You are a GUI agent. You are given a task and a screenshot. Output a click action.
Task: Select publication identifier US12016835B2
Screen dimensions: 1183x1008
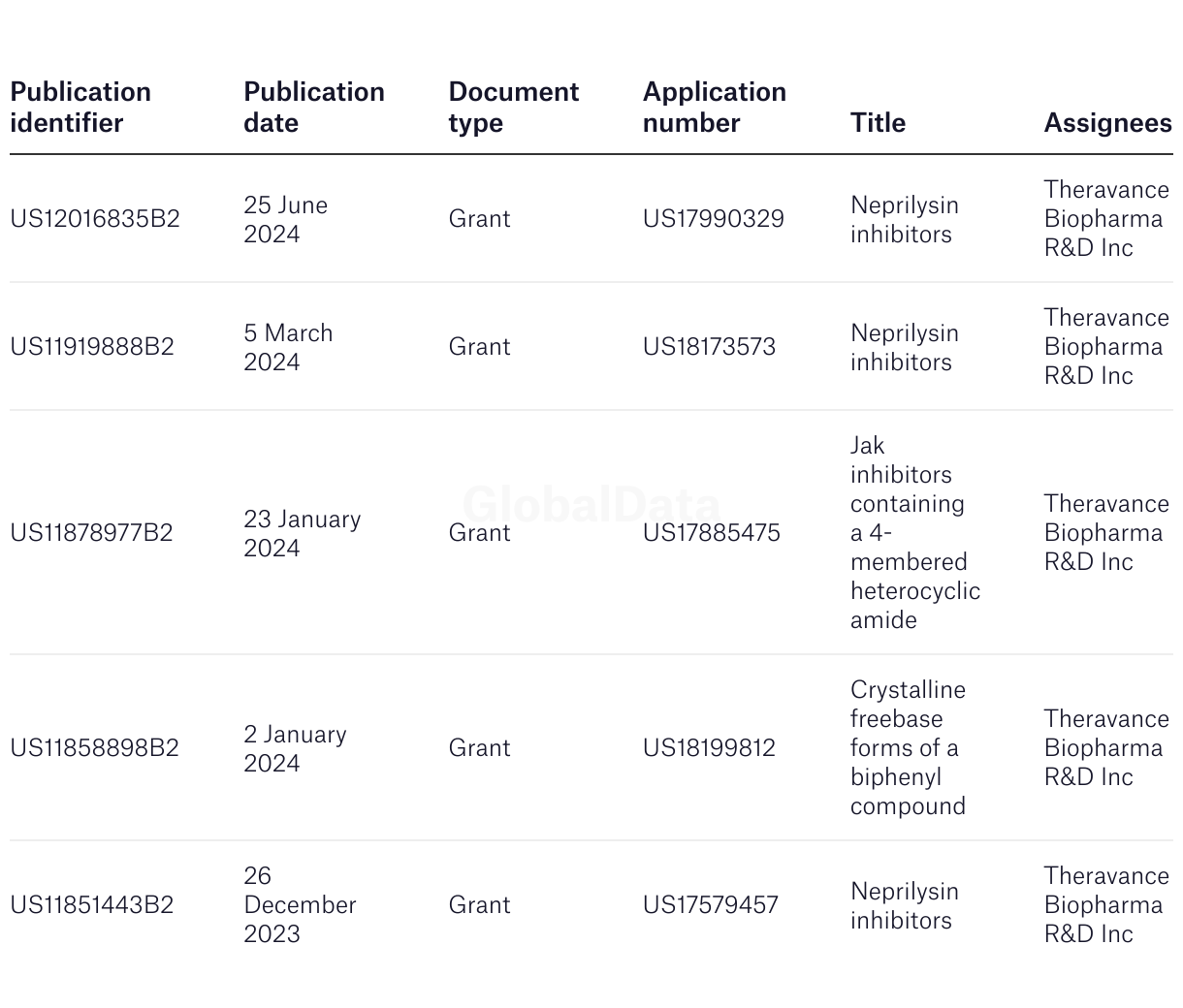[95, 219]
